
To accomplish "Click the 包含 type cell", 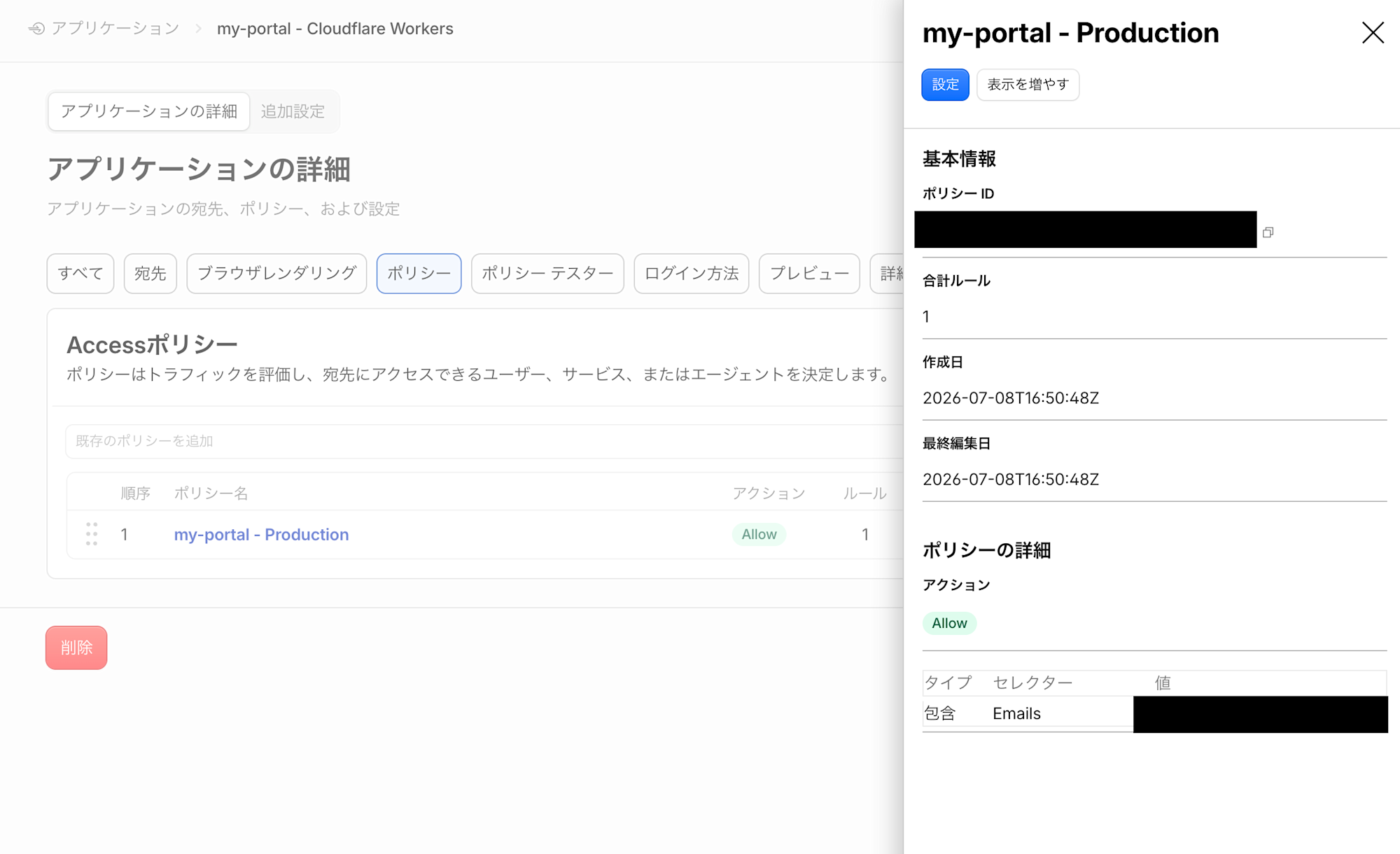I will point(940,713).
